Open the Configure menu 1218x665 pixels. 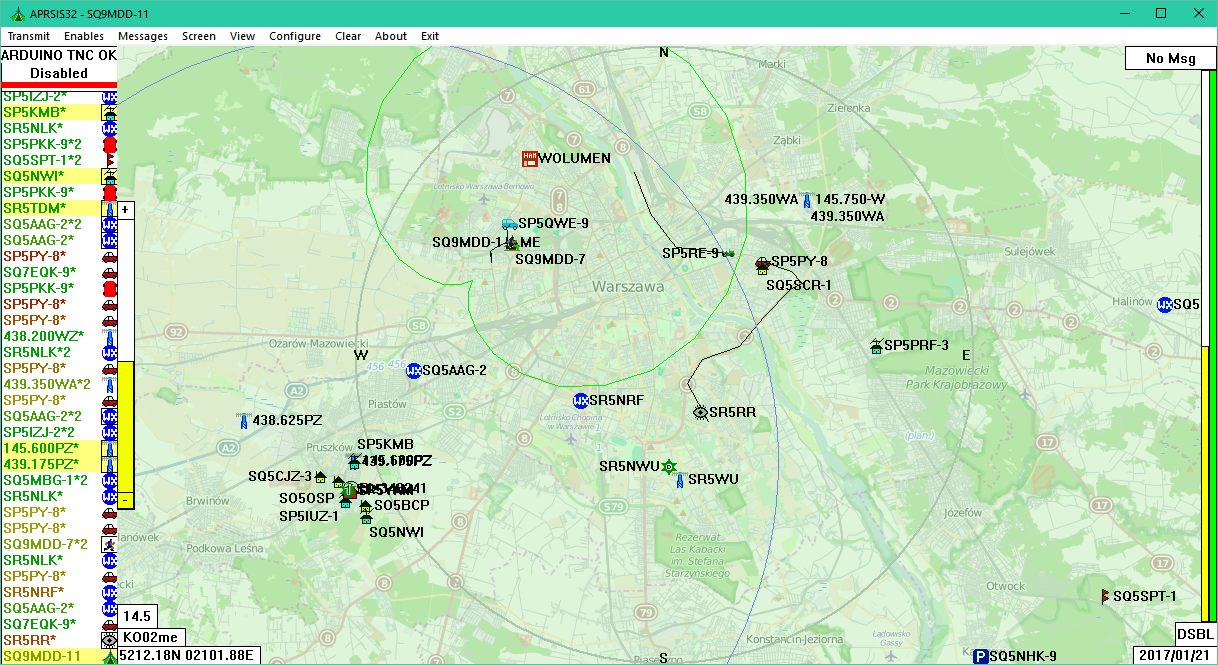click(x=295, y=36)
